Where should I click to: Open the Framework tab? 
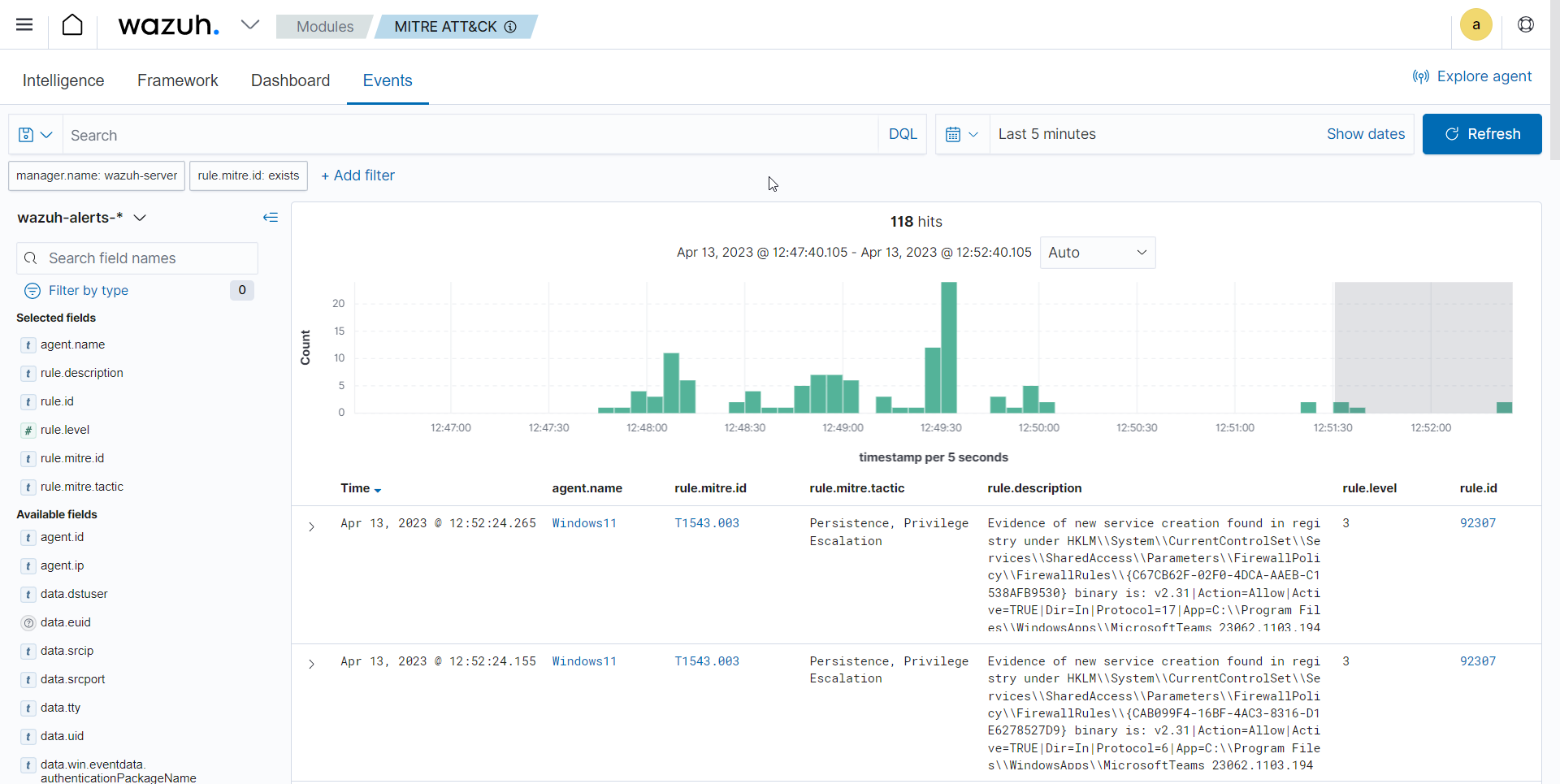(177, 80)
